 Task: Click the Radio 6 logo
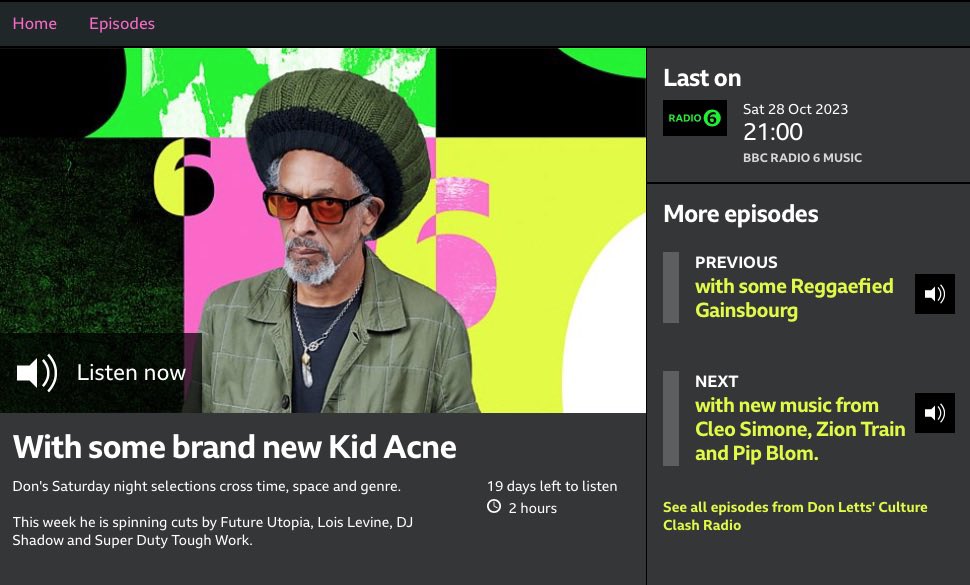coord(695,118)
